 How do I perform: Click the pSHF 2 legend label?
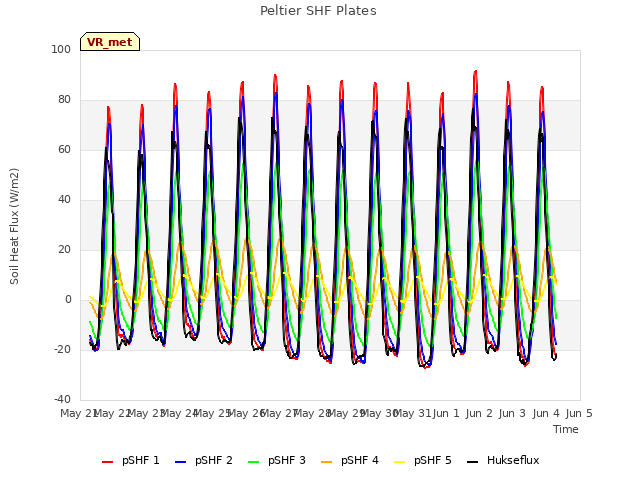tap(213, 460)
